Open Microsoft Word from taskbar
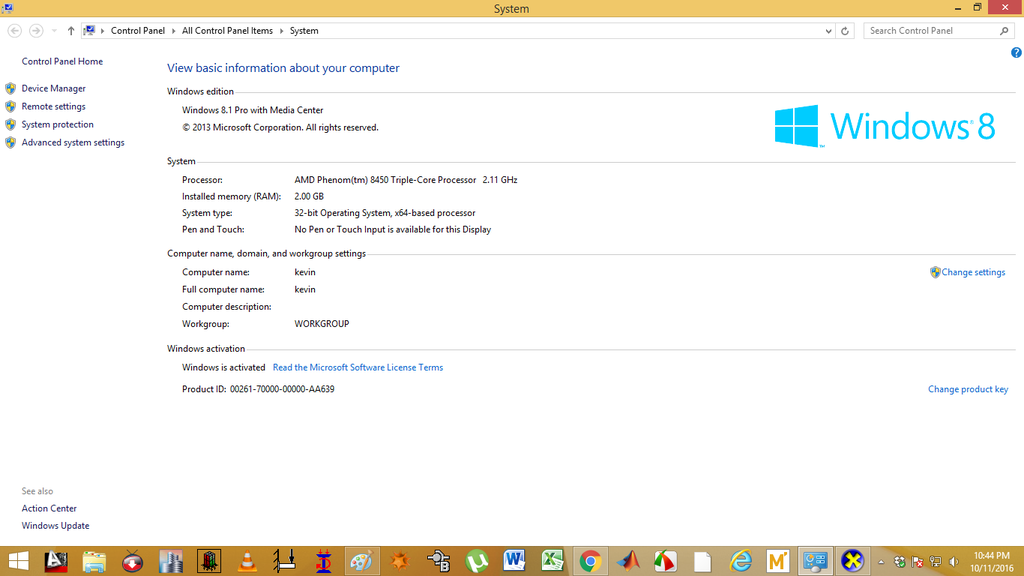 (x=515, y=561)
